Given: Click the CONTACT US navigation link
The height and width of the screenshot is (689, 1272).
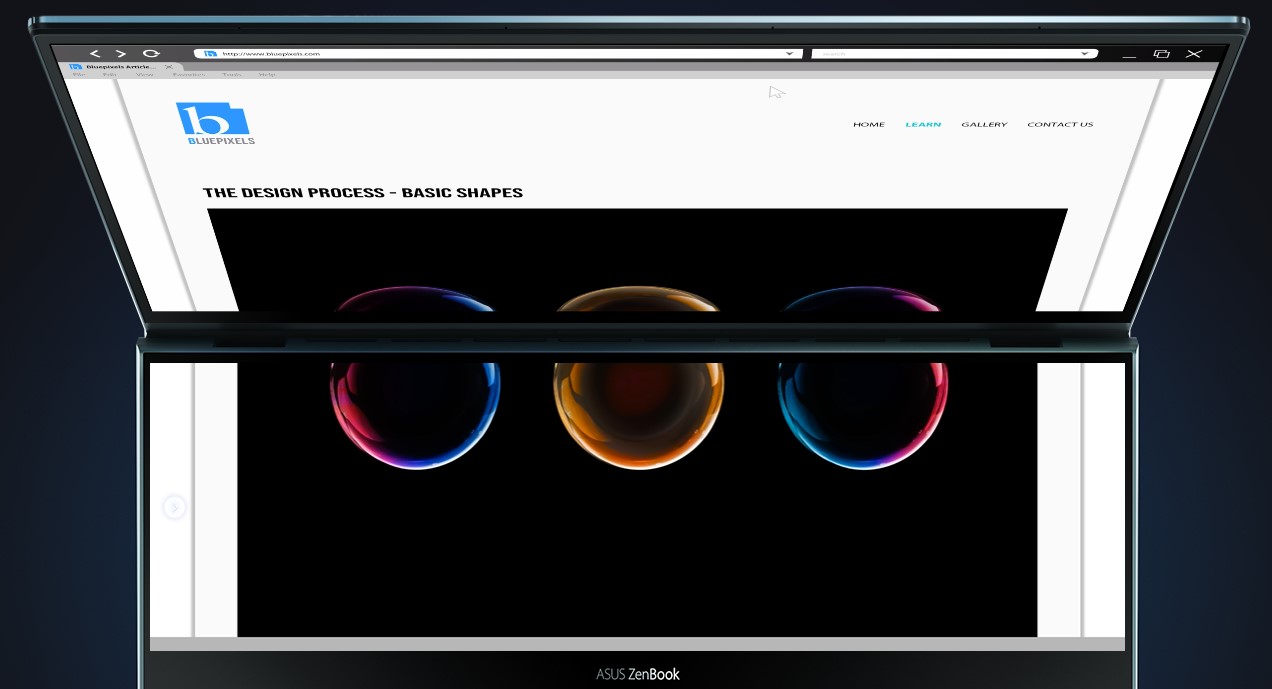Looking at the screenshot, I should [1060, 125].
